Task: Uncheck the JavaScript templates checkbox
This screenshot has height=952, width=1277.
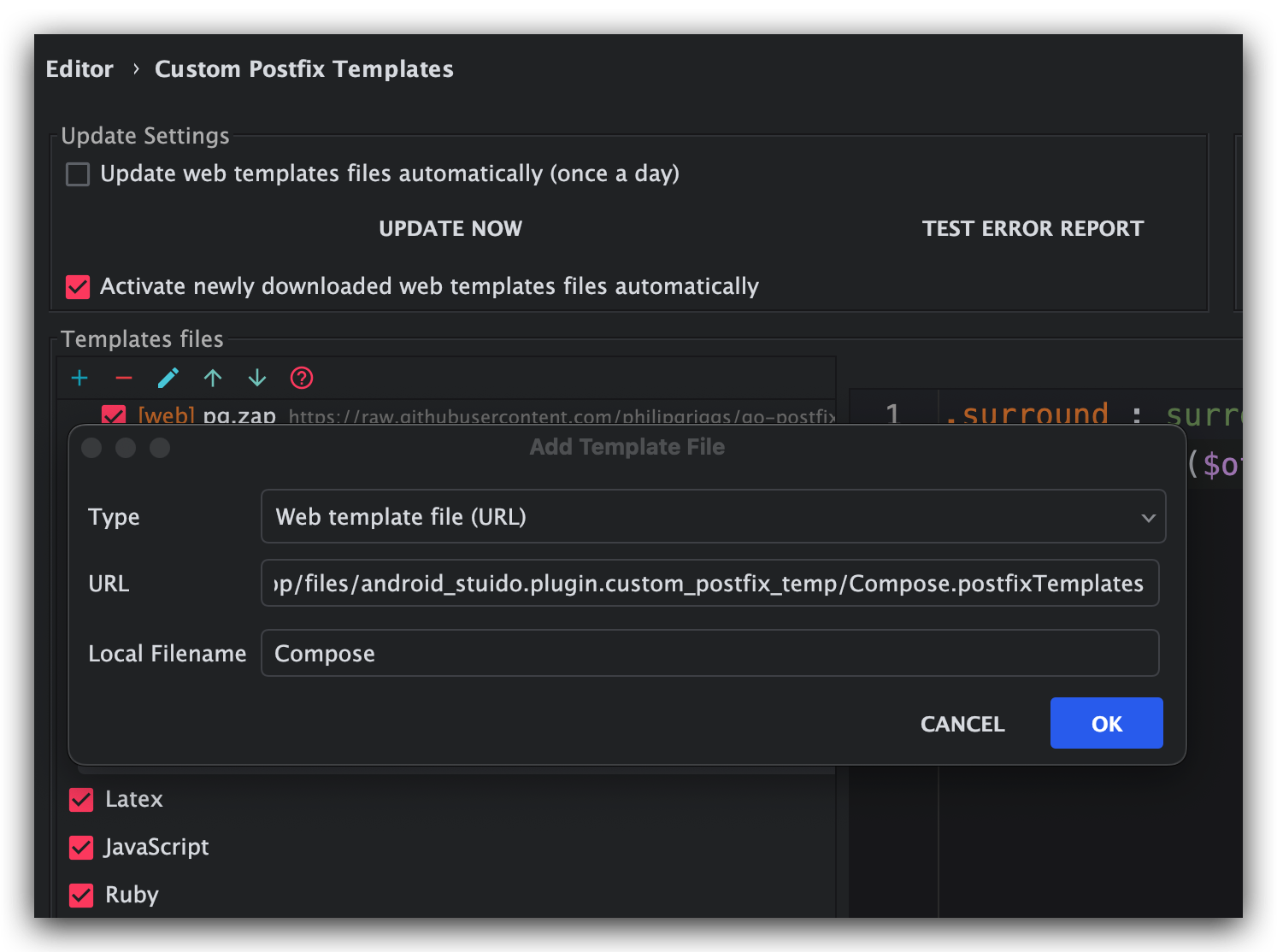Action: pos(81,848)
